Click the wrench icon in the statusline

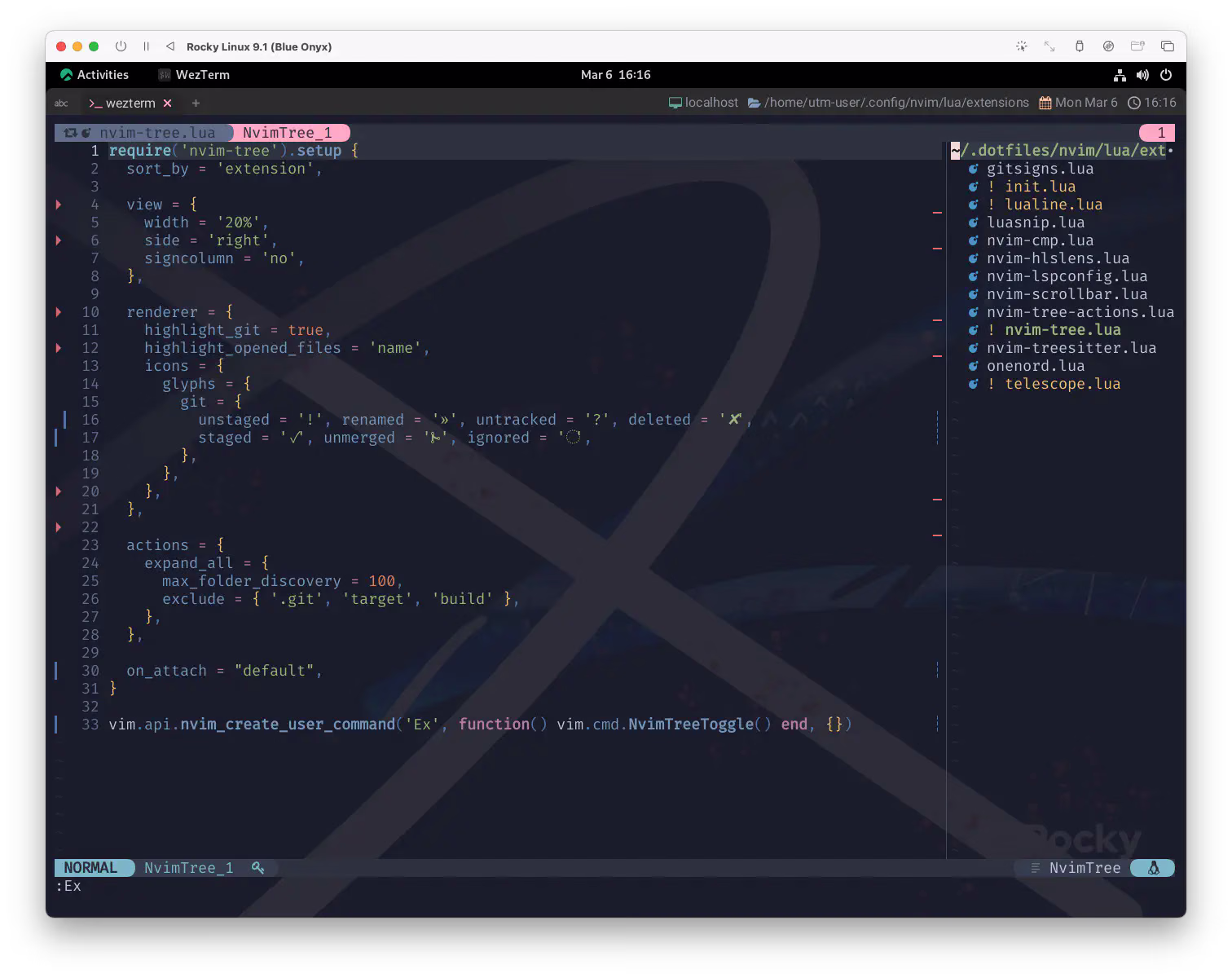point(257,868)
